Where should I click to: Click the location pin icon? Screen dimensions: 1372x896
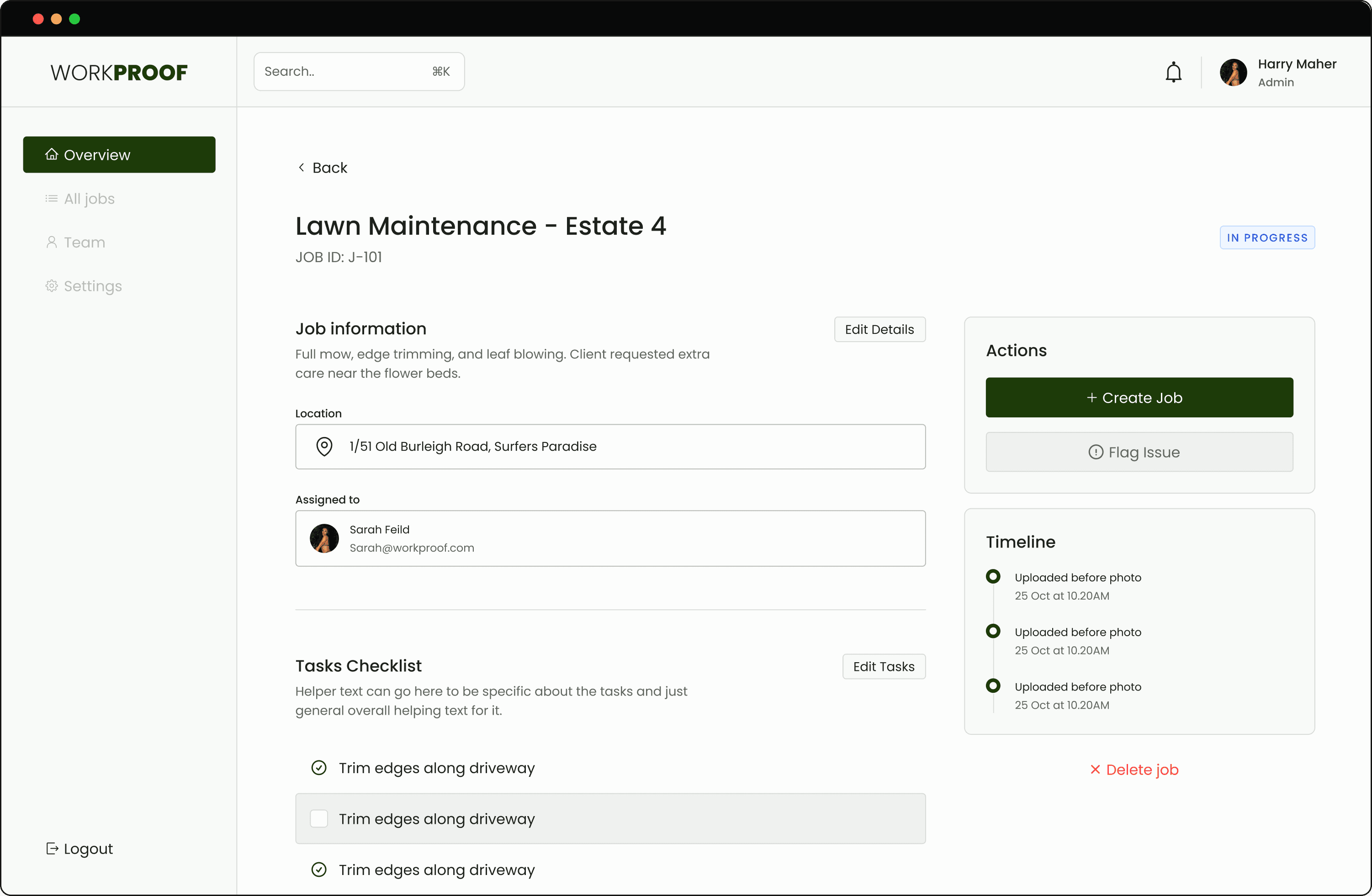324,447
